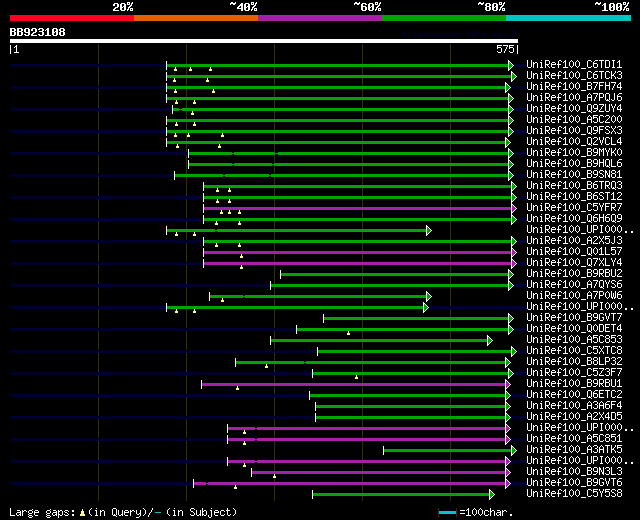The width and height of the screenshot is (640, 520).
Task: Select the query name BB923108
Action: (38, 32)
